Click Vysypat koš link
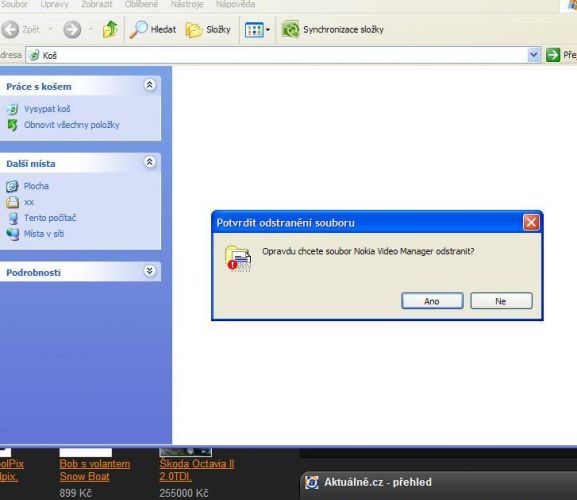The image size is (577, 500). (47, 109)
